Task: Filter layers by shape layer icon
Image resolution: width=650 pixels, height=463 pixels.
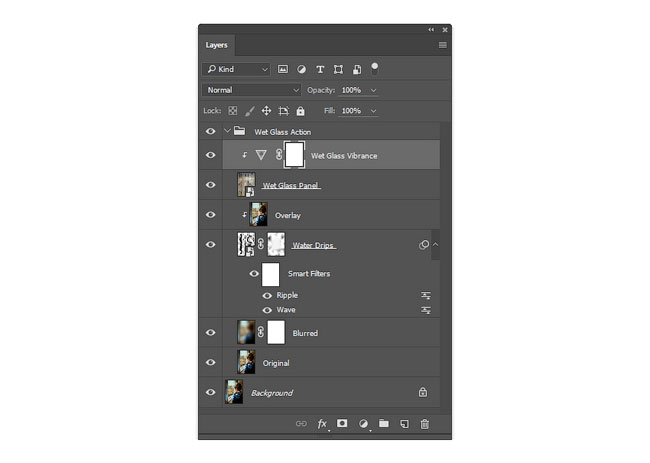Action: click(338, 69)
